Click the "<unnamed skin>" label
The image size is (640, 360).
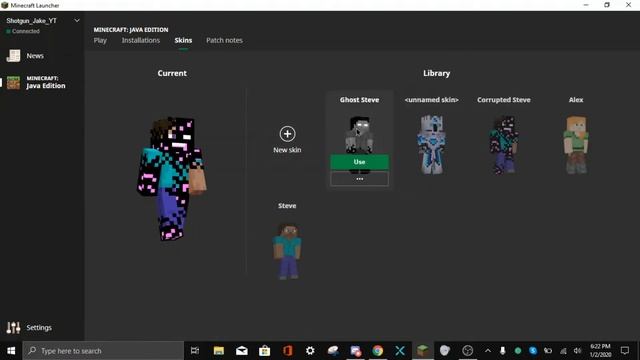[x=431, y=100]
